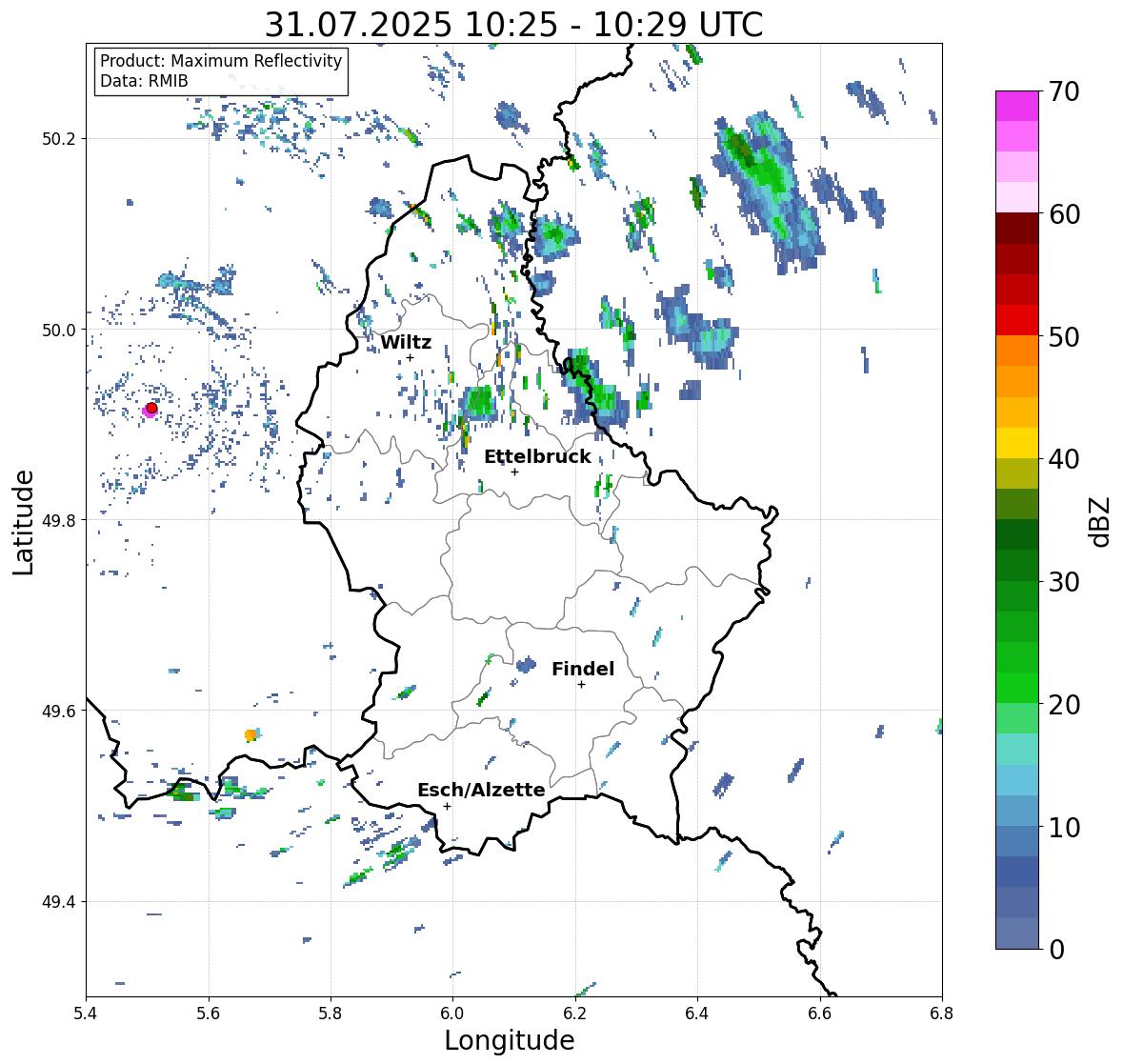
Task: Pick the turquoise colorbar segment below 20
Action: pos(1017,750)
